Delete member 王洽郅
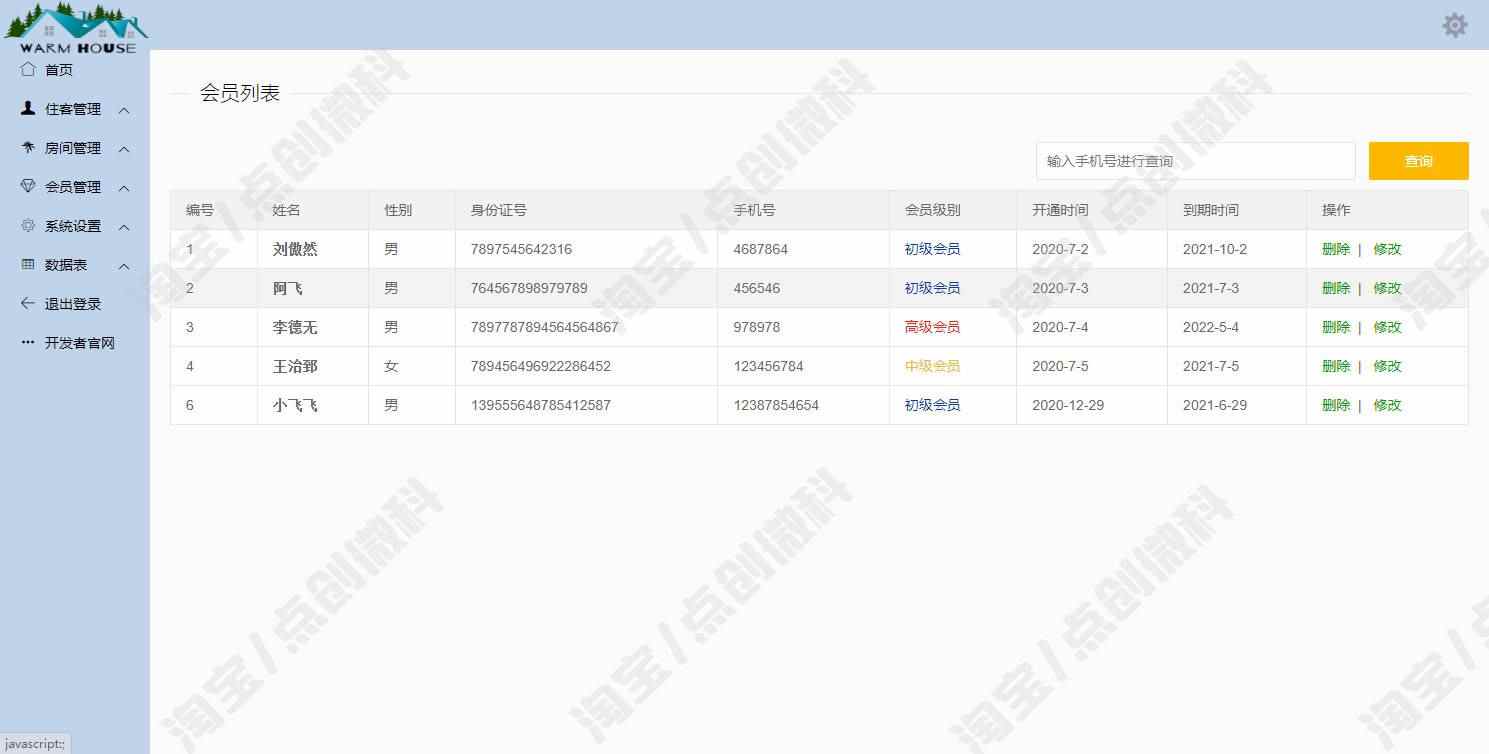Image resolution: width=1489 pixels, height=754 pixels. click(x=1335, y=366)
